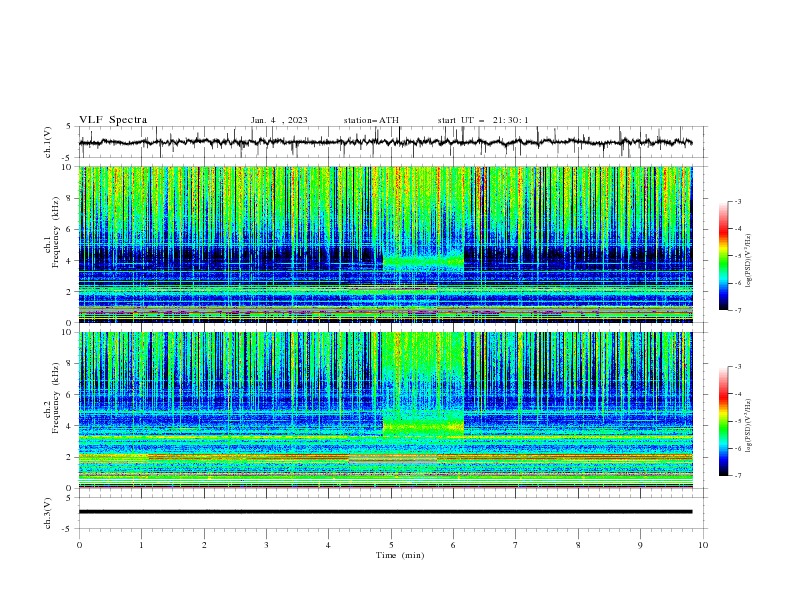Click the ch.1 spectrogram panel

[x=385, y=244]
